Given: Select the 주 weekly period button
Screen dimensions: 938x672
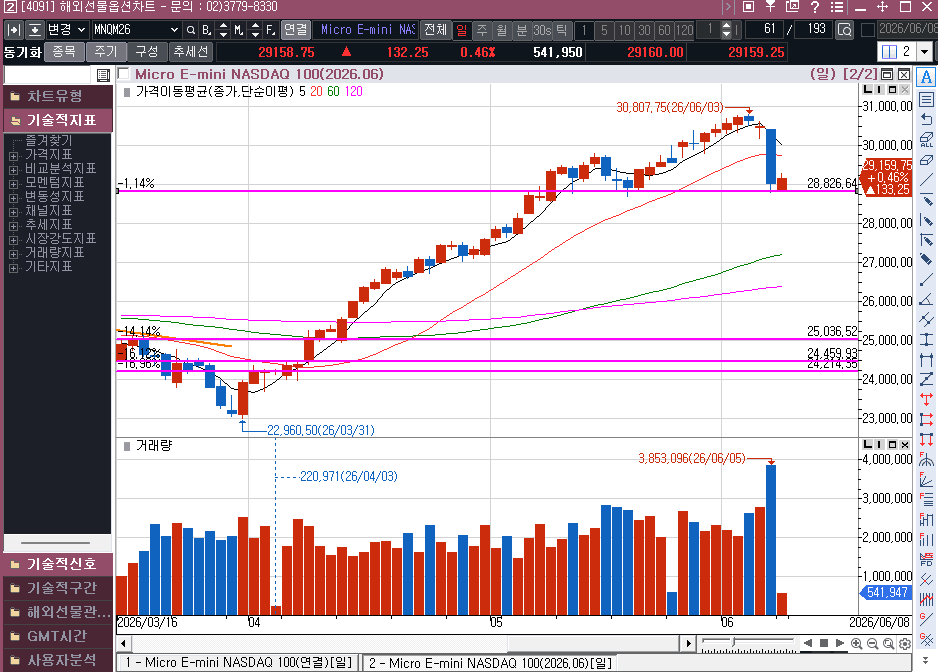Looking at the screenshot, I should pos(482,29).
